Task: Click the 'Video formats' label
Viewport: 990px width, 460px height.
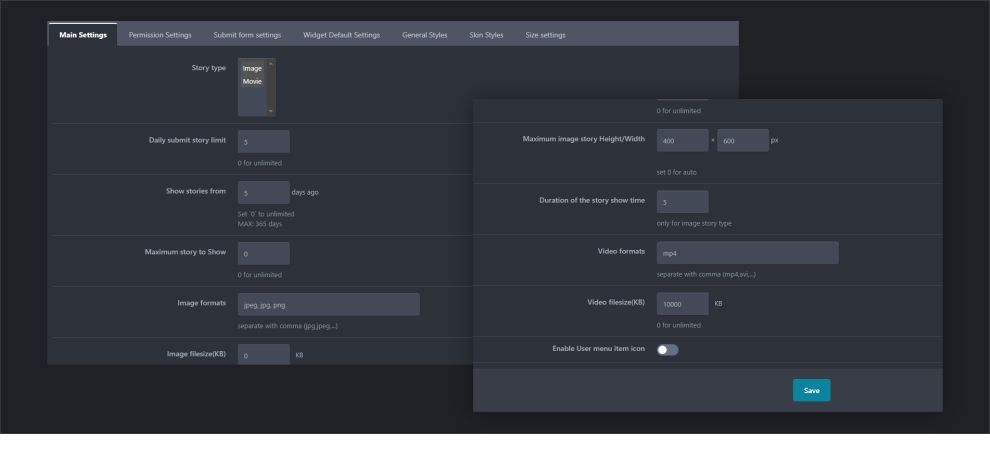Action: [621, 251]
